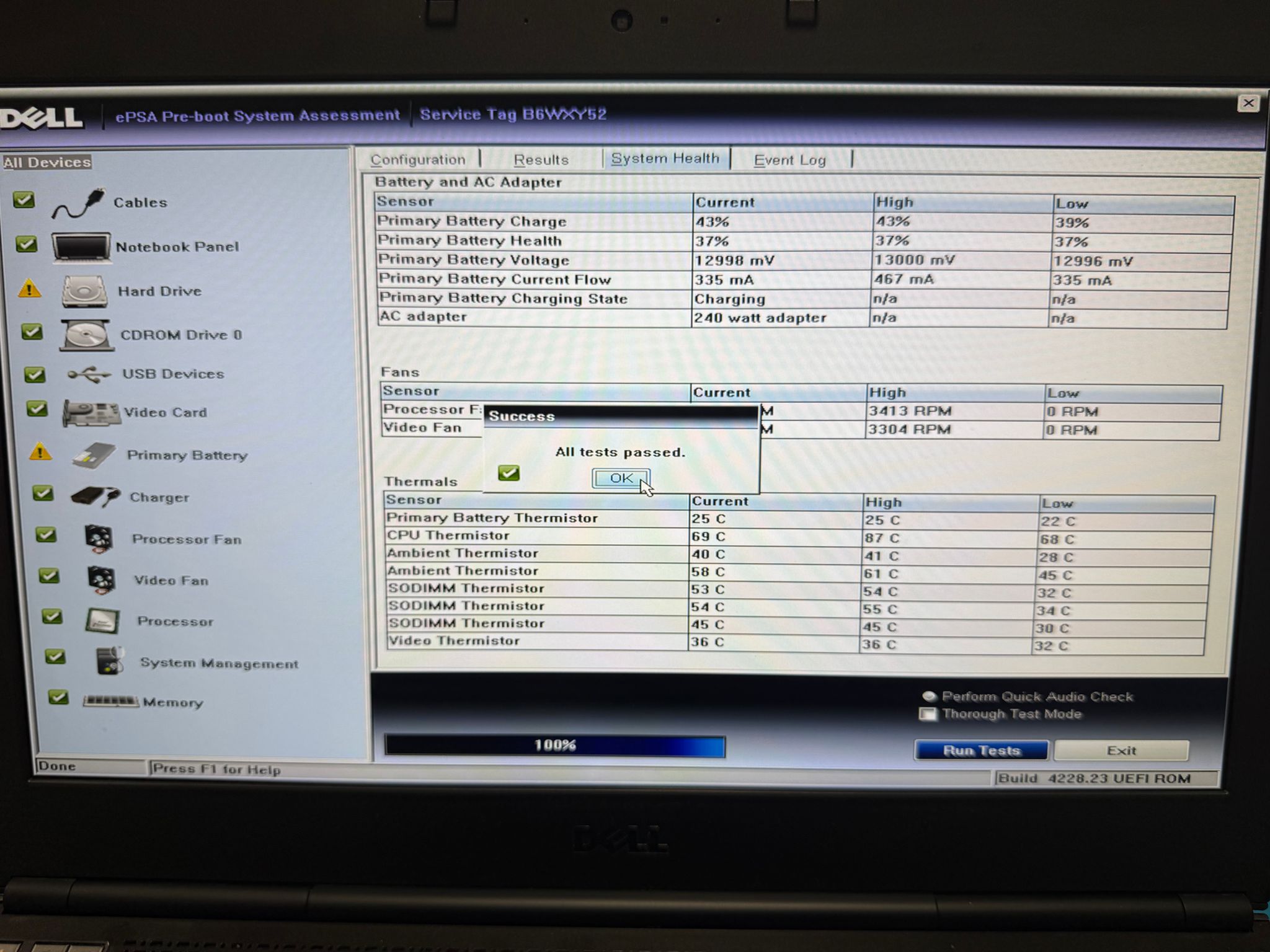Click the 3413 RPM high fan value
The height and width of the screenshot is (952, 1270).
(910, 412)
